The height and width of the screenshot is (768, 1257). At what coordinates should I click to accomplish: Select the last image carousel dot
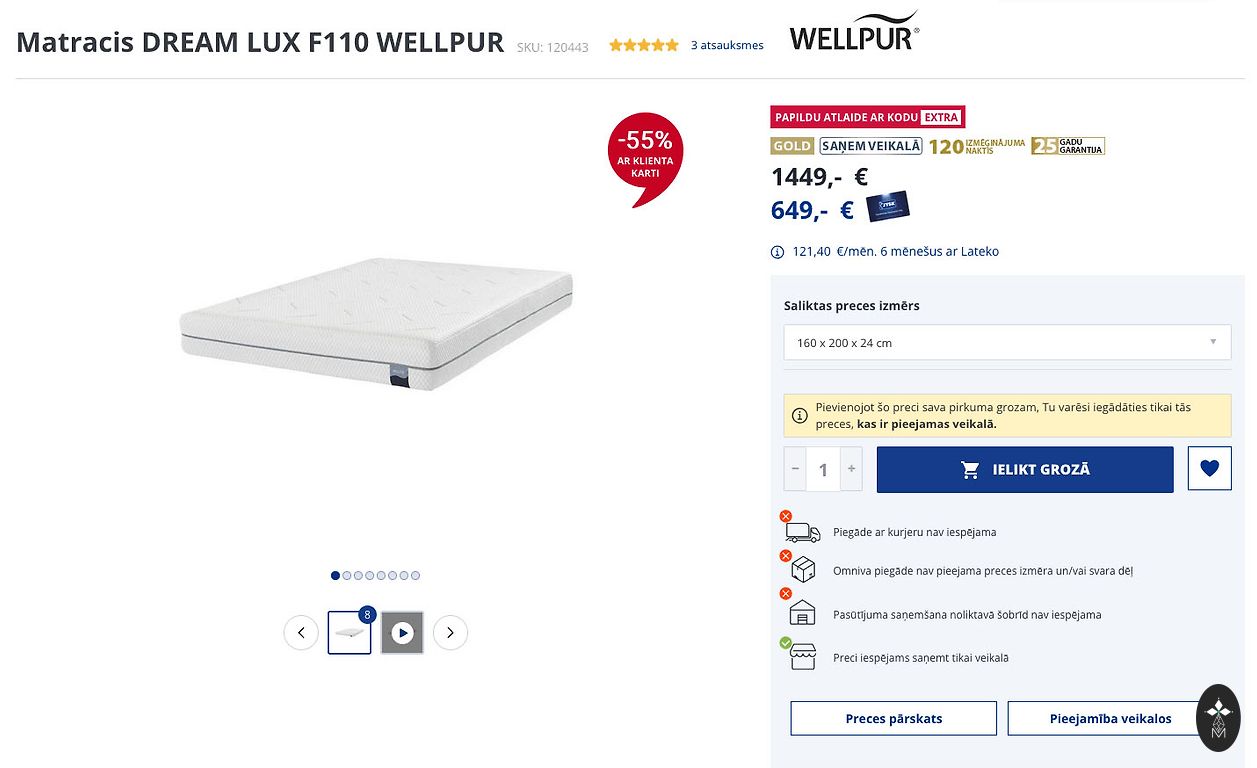click(415, 575)
